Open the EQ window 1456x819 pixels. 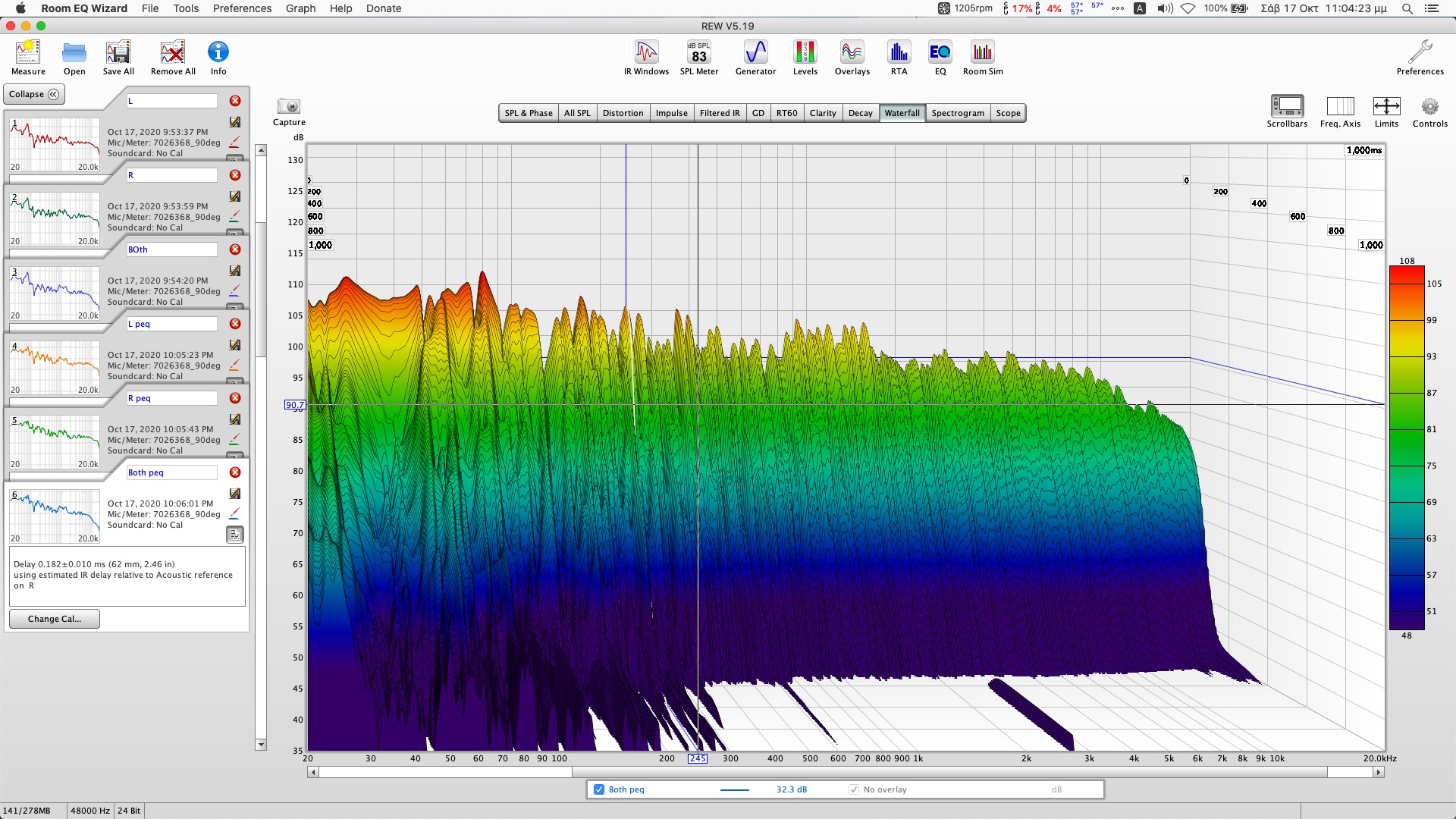click(x=940, y=58)
